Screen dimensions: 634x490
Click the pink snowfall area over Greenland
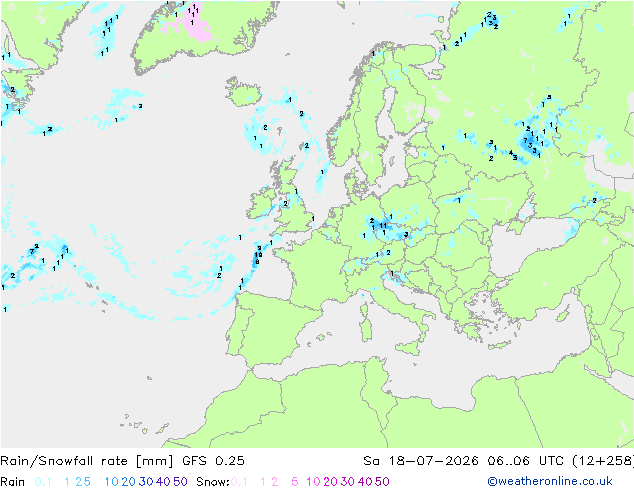(196, 26)
